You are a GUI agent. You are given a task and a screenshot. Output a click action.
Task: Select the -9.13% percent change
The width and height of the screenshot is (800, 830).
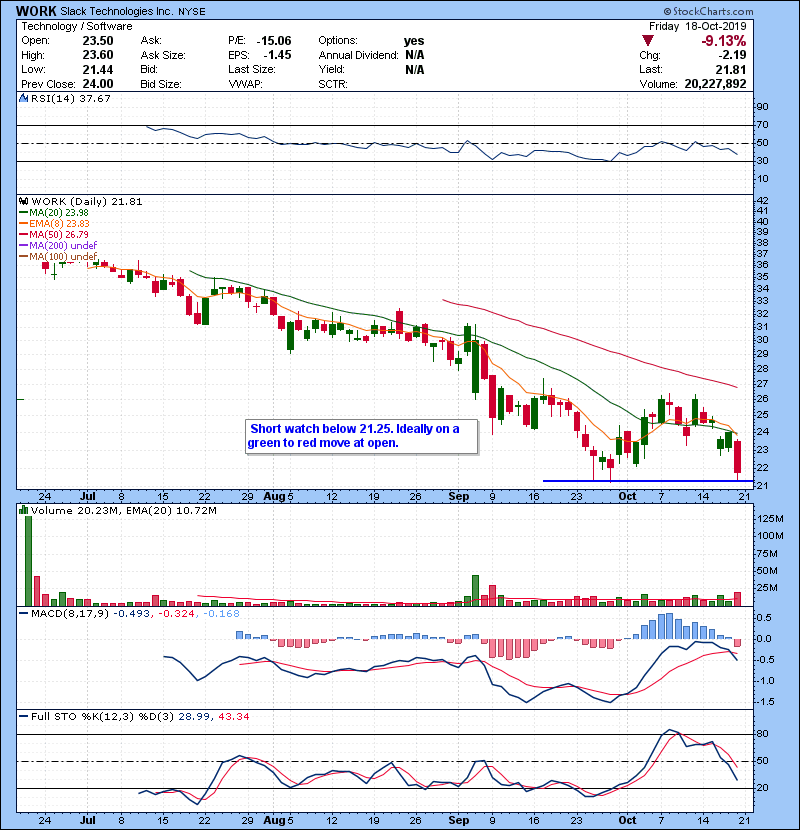[724, 41]
